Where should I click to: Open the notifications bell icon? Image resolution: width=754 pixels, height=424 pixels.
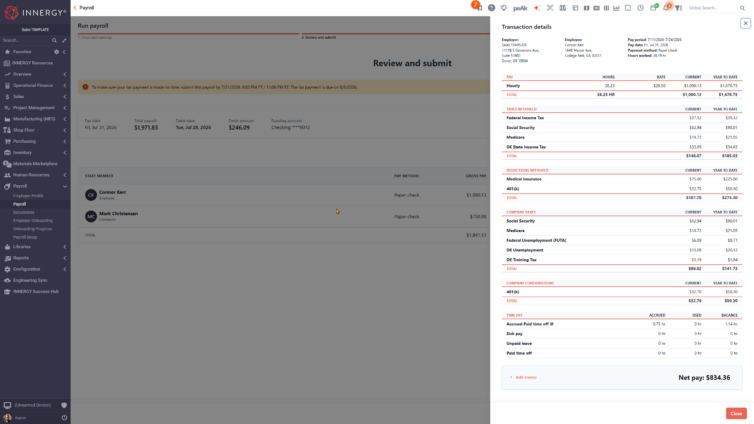coord(666,7)
